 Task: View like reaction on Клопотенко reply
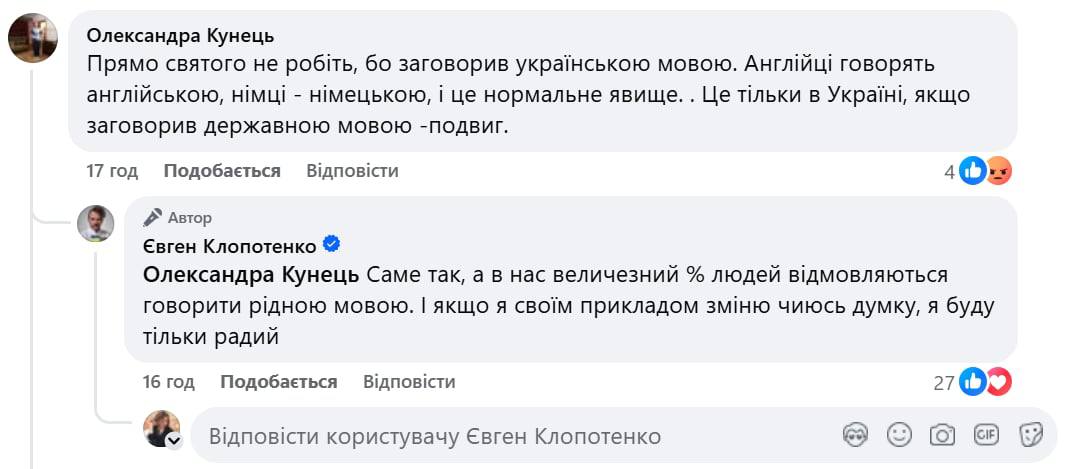(x=972, y=382)
